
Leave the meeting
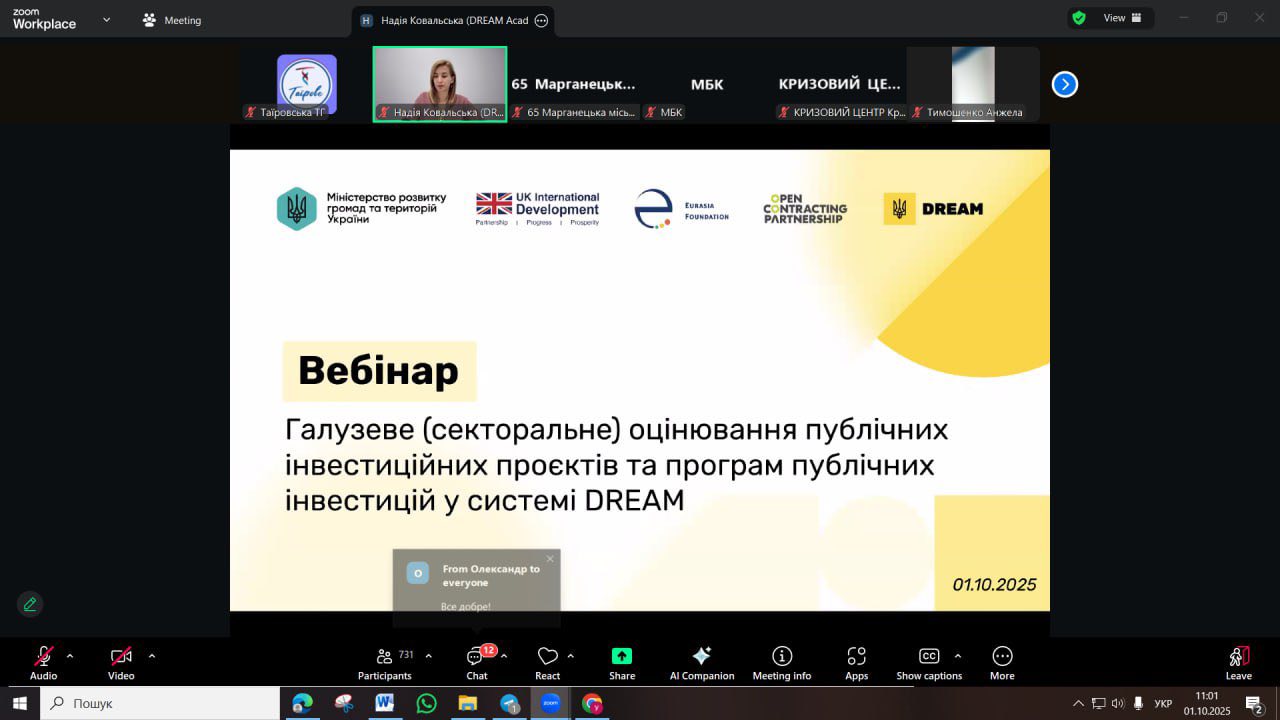(1238, 662)
